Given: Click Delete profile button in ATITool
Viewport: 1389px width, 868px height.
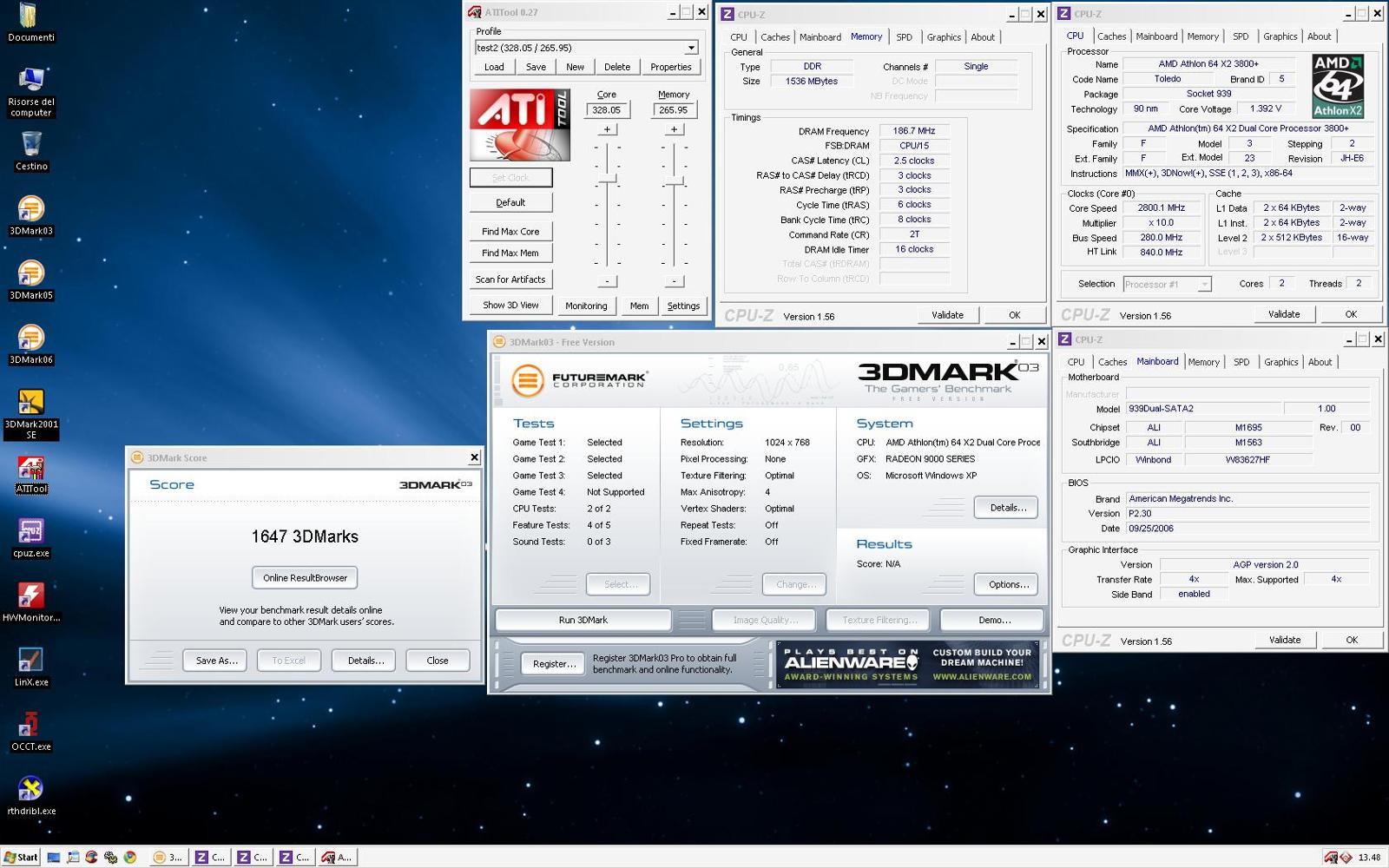Looking at the screenshot, I should click(x=617, y=67).
